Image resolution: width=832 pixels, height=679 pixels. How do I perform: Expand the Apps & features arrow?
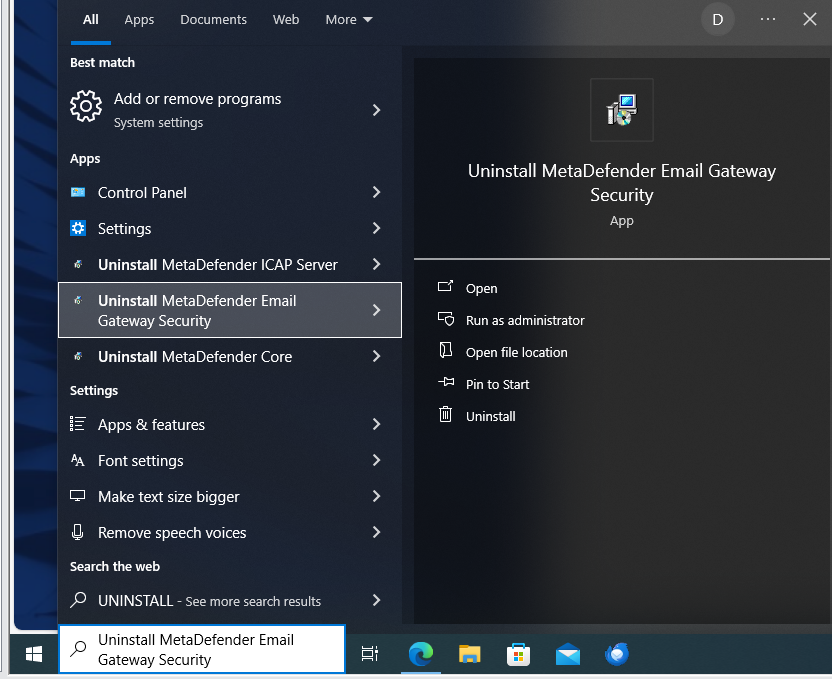pos(376,424)
